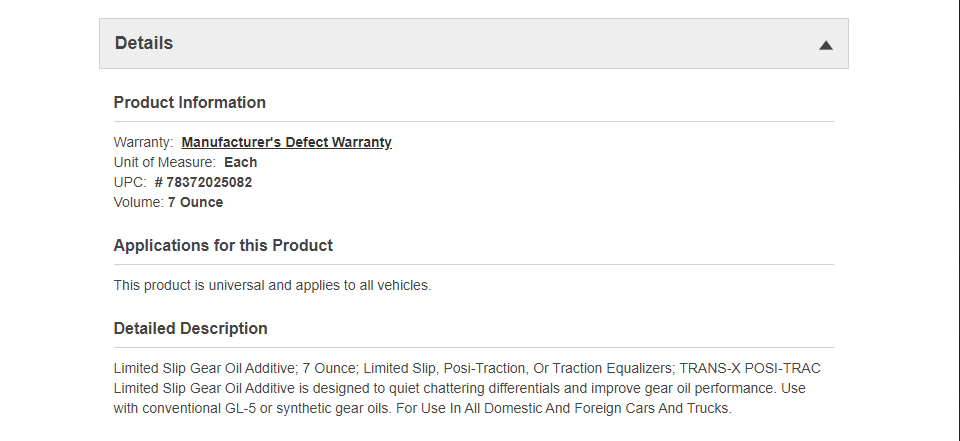Click the Volume field label
The height and width of the screenshot is (441, 960).
[x=138, y=202]
